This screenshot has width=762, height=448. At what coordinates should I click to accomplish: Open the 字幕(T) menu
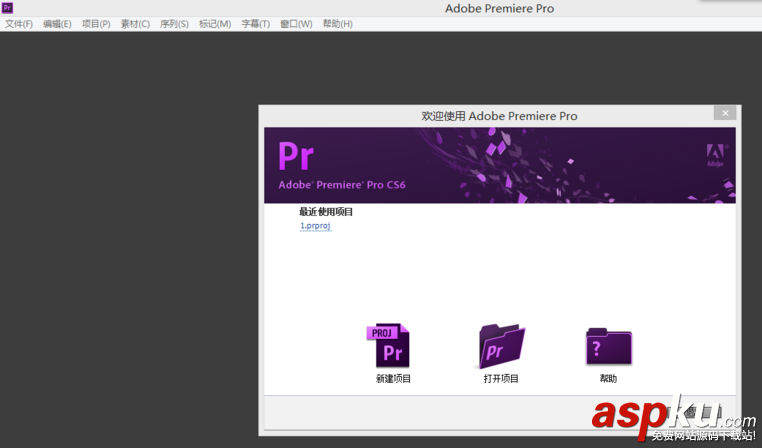coord(256,24)
